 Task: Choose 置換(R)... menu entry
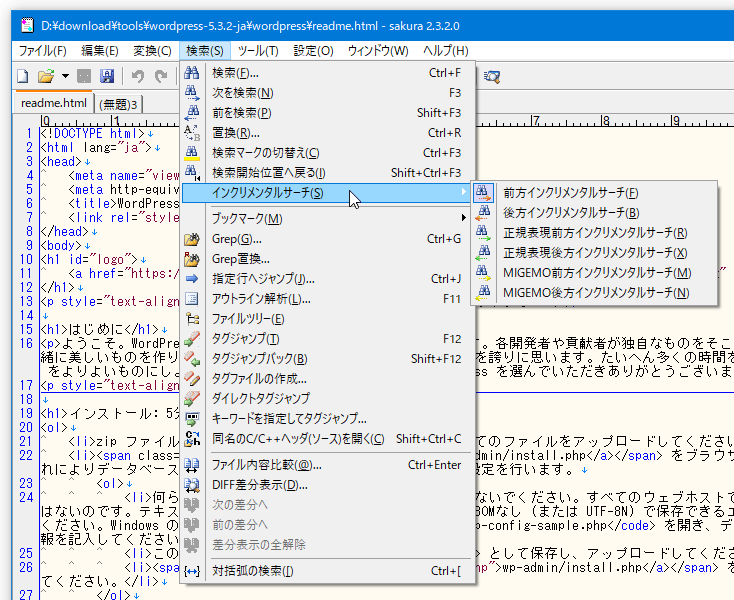coord(326,133)
